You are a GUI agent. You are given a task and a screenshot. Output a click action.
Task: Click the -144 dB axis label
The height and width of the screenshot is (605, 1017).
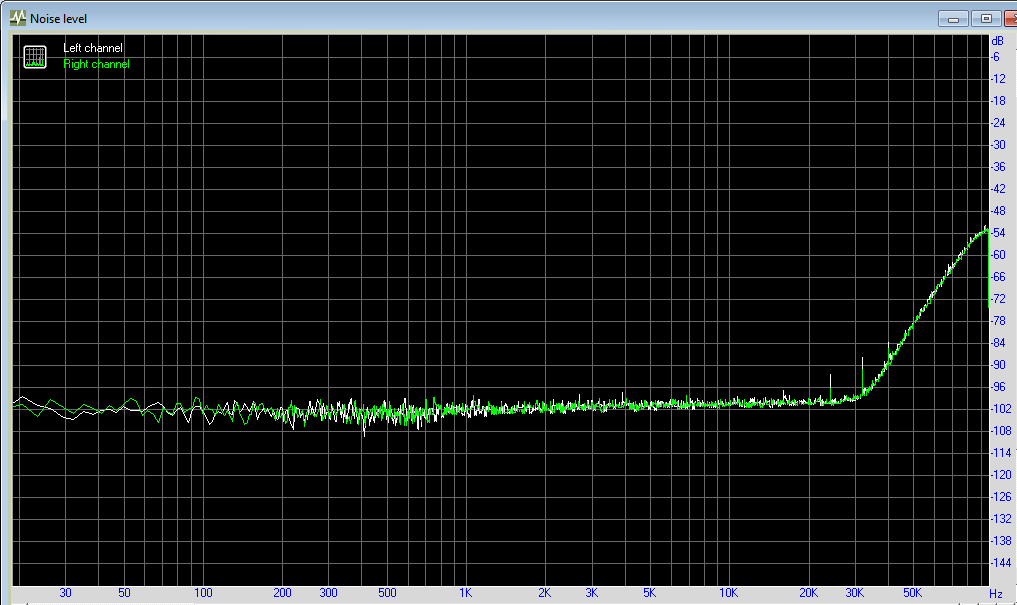click(x=1001, y=563)
